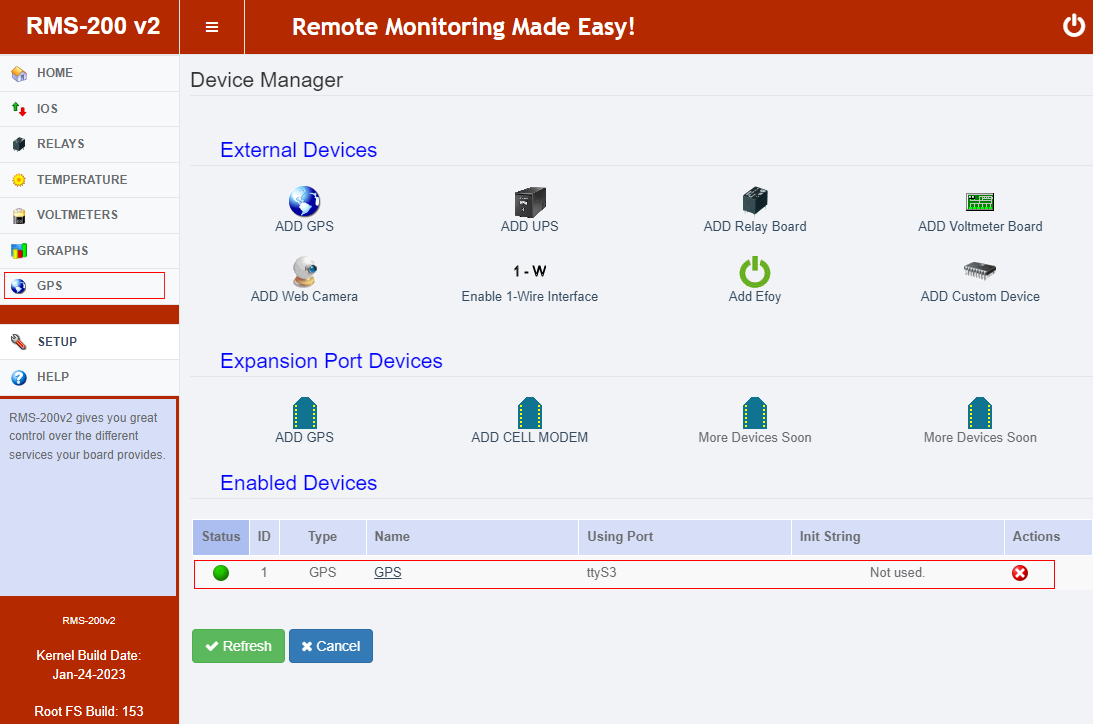1093x724 pixels.
Task: Click the green Refresh button
Action: pos(238,646)
